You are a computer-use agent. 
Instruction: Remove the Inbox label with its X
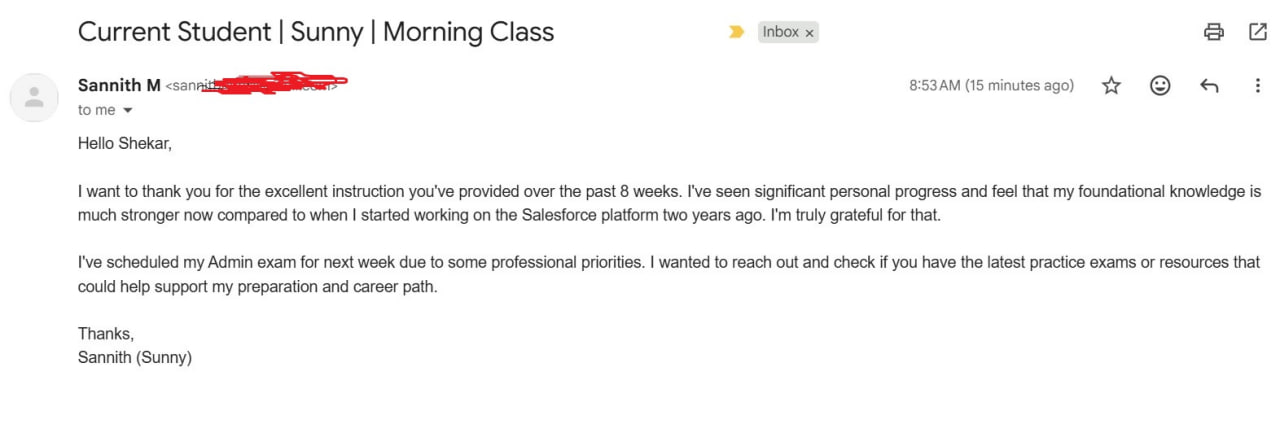coord(809,33)
